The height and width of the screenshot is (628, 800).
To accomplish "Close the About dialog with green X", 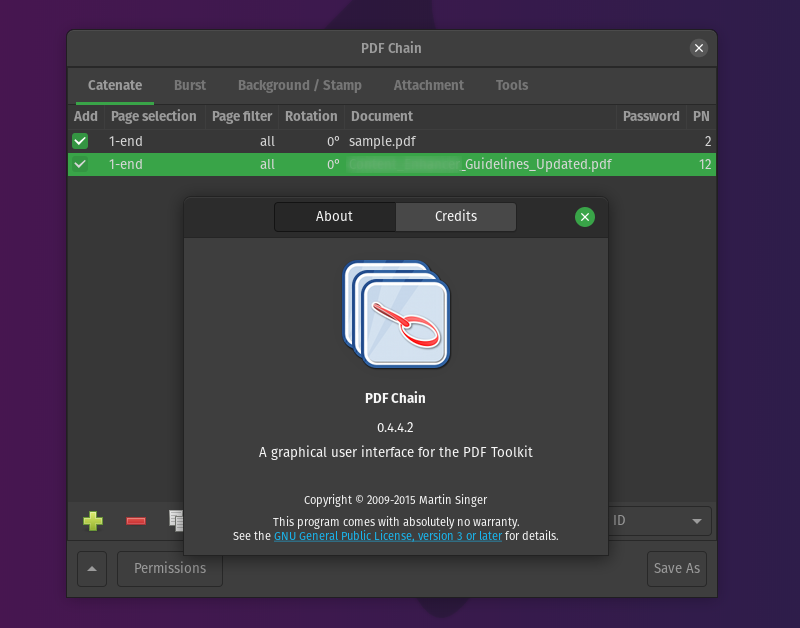I will pos(585,217).
